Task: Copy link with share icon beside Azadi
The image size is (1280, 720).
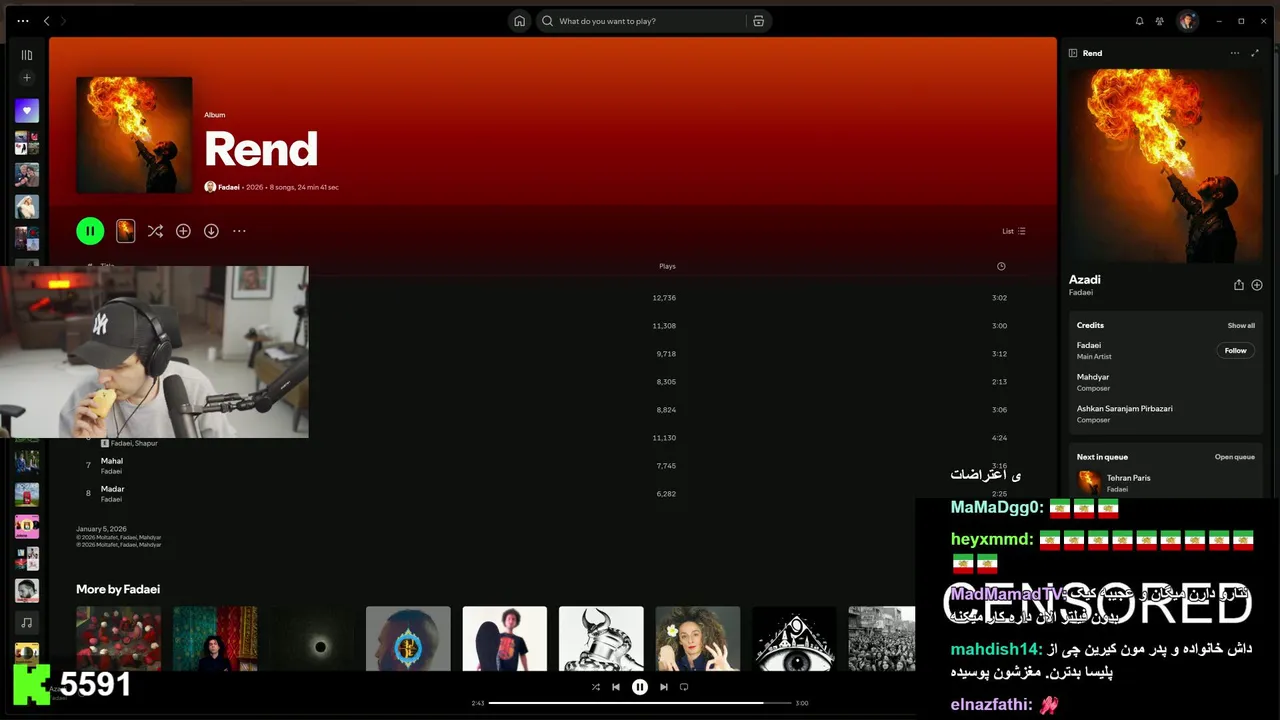Action: pyautogui.click(x=1239, y=285)
